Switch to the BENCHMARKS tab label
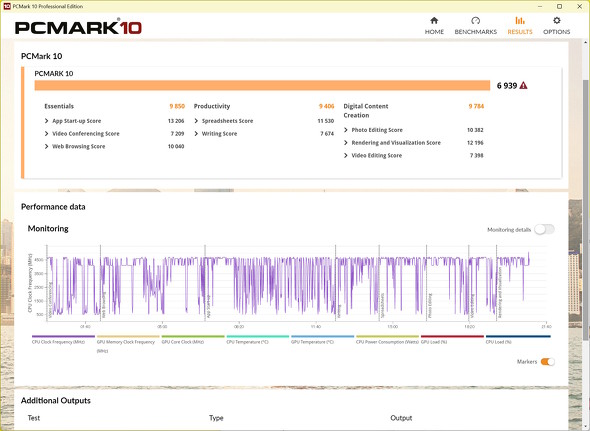 (476, 32)
